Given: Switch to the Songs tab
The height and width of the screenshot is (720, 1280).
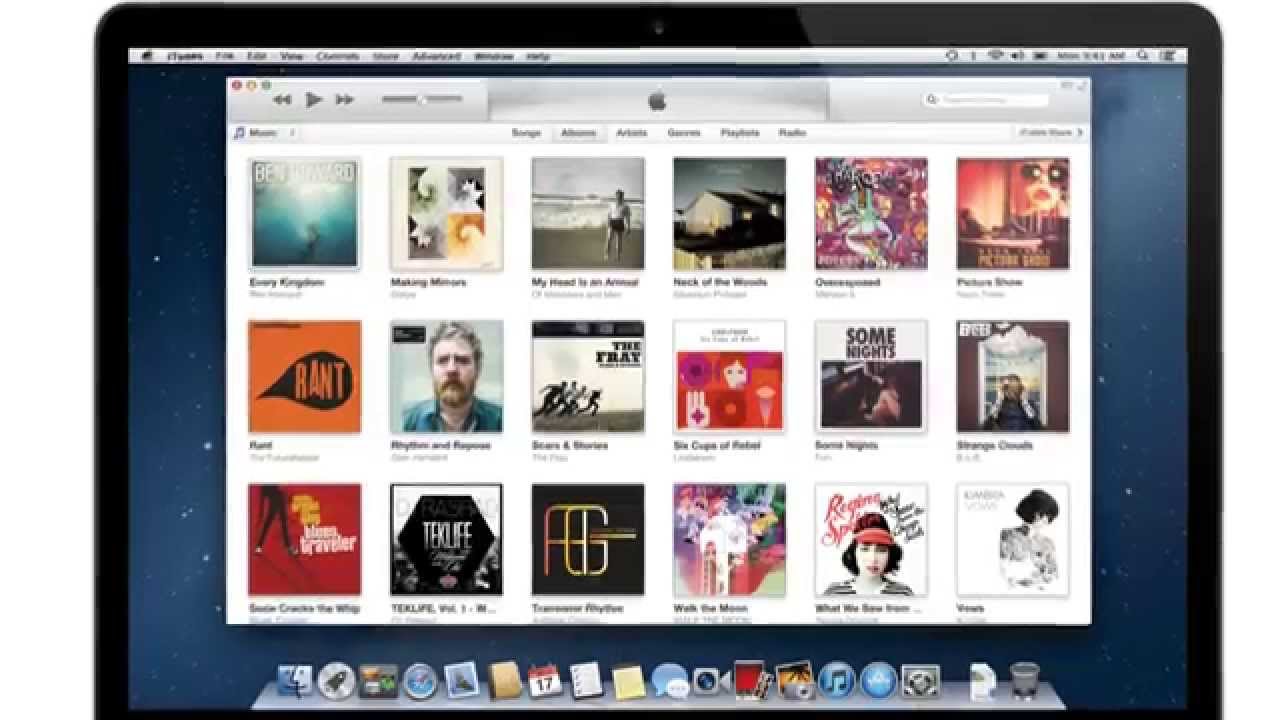Looking at the screenshot, I should pos(526,132).
